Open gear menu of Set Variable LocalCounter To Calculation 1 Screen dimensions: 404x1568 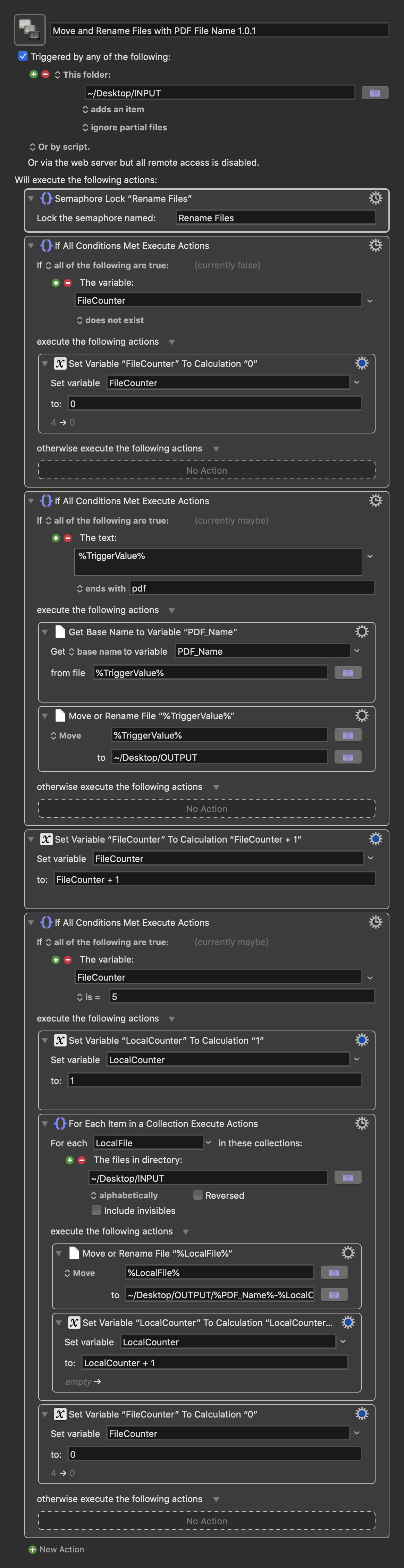pos(361,1040)
